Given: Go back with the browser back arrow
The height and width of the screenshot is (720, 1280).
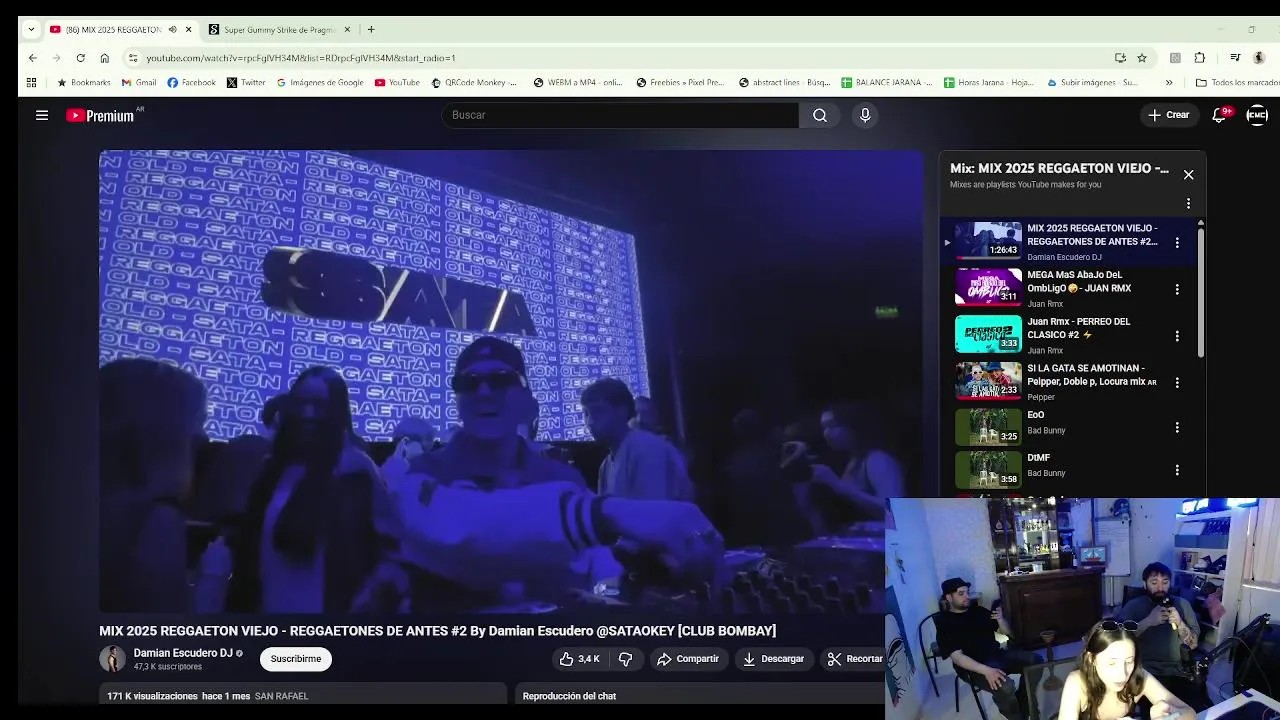Looking at the screenshot, I should (x=32, y=58).
